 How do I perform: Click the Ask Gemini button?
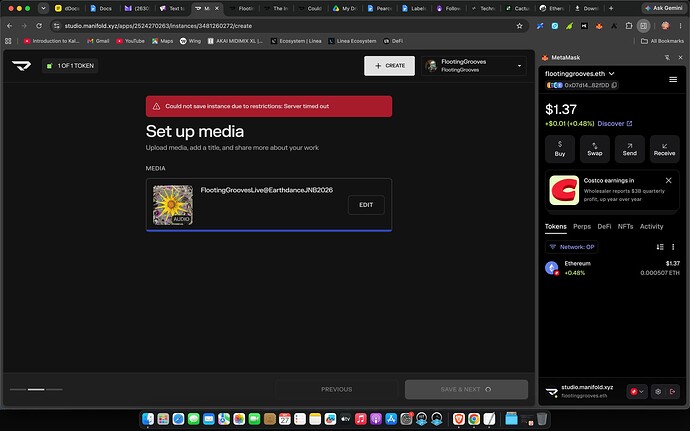click(664, 8)
